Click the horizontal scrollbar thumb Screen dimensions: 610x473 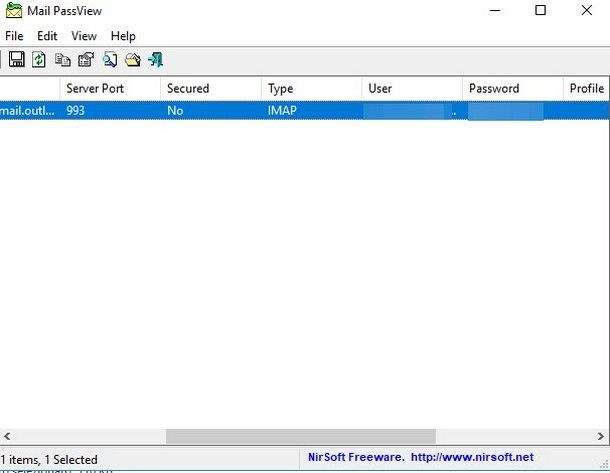coord(301,436)
